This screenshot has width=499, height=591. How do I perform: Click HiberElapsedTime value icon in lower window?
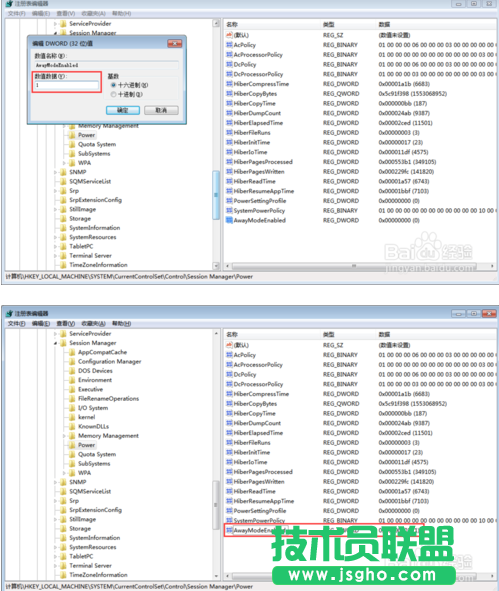229,433
